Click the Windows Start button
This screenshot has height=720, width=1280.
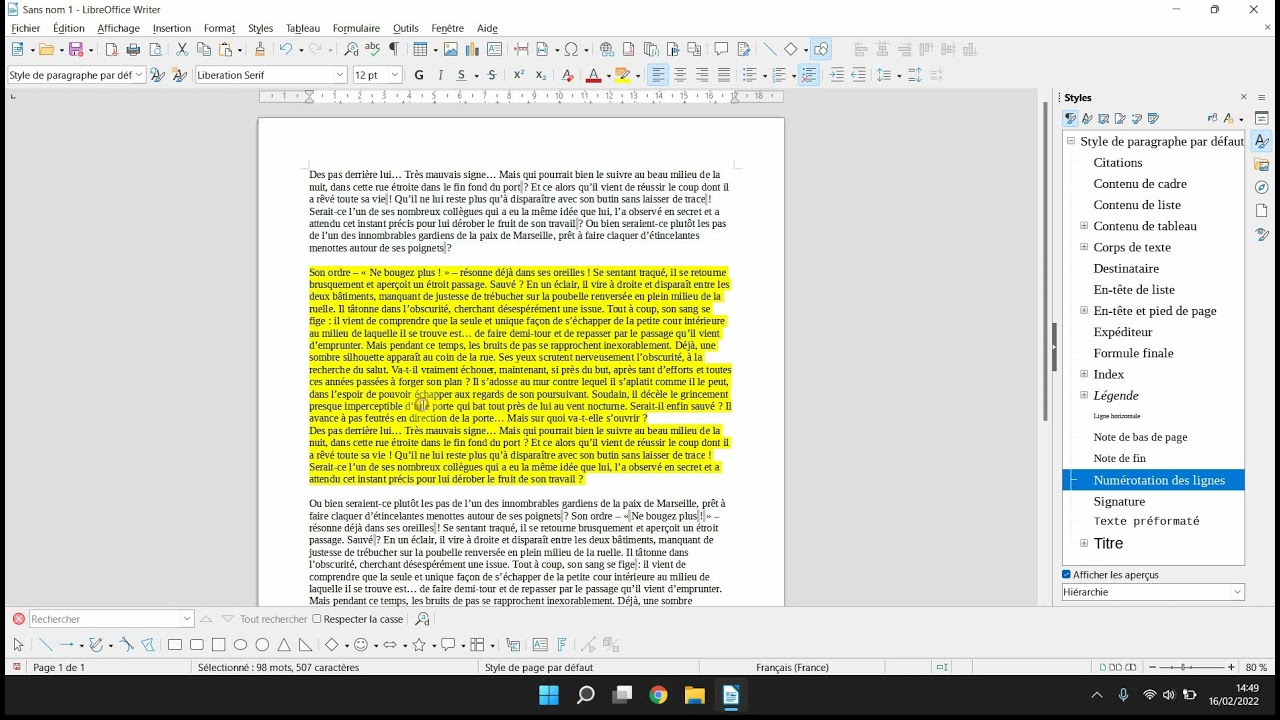(549, 696)
